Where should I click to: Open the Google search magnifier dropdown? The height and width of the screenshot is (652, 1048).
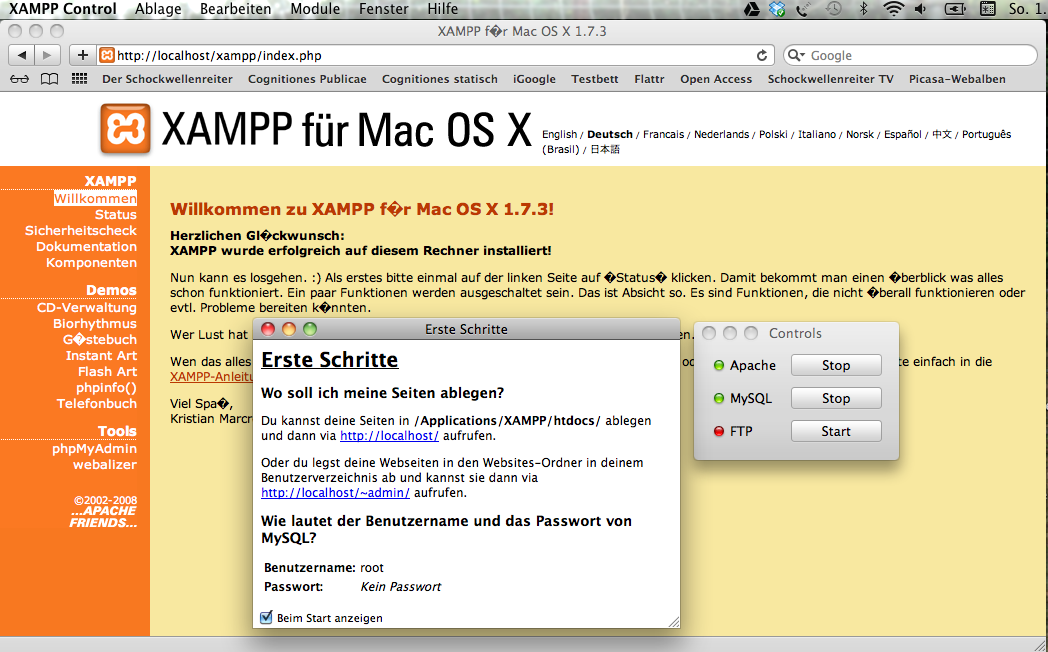coord(796,55)
